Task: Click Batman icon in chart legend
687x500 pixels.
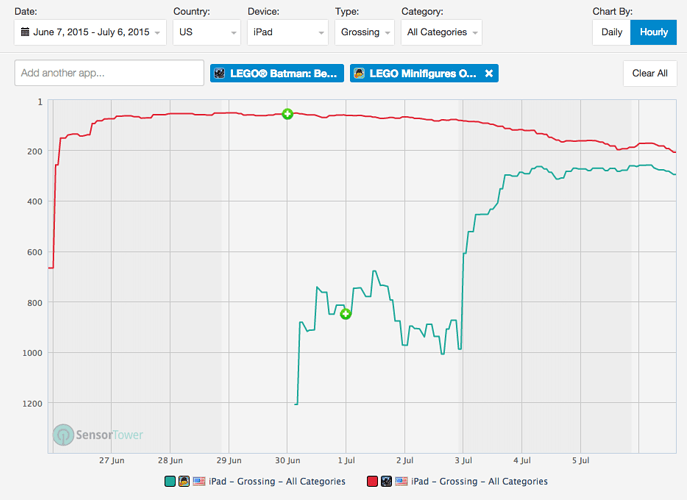Action: [386, 481]
